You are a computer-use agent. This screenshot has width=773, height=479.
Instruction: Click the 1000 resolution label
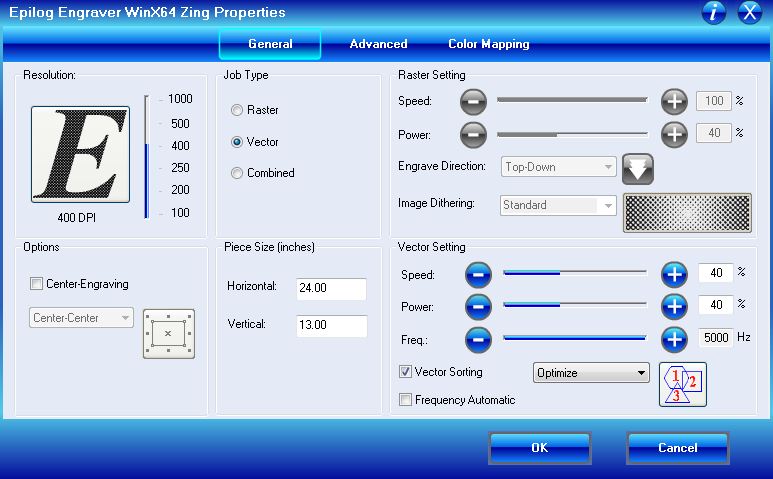(x=180, y=99)
